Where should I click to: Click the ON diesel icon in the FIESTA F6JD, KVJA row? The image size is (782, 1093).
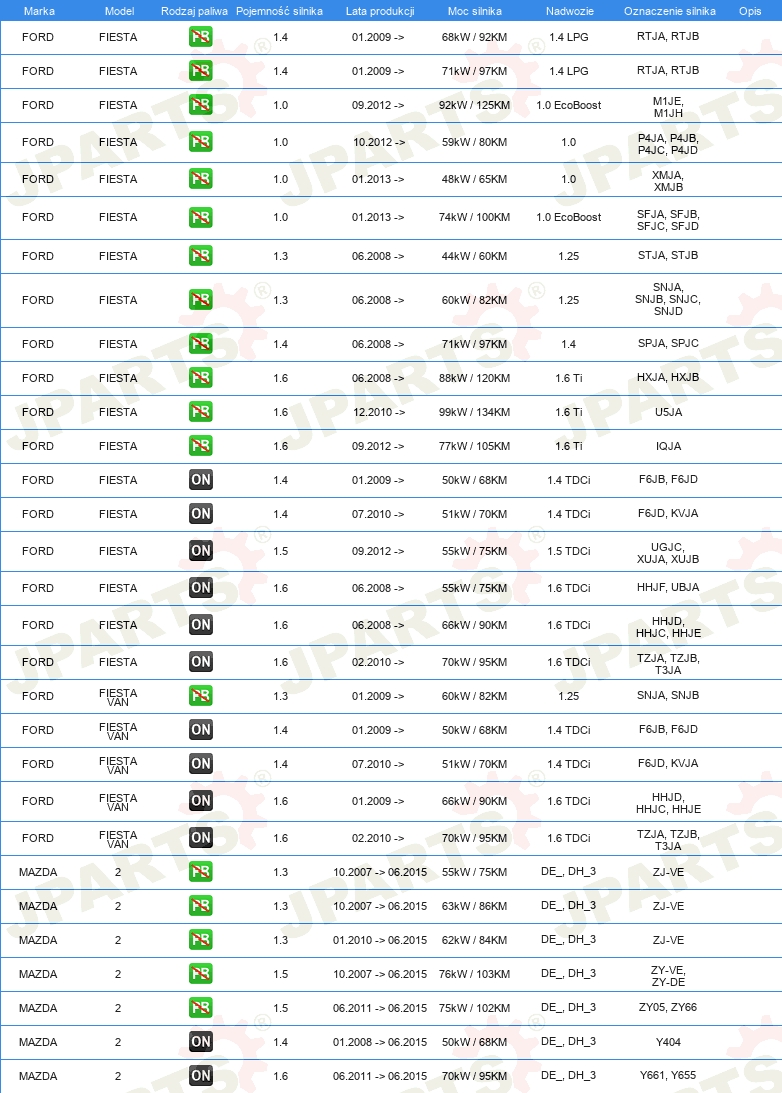point(201,514)
